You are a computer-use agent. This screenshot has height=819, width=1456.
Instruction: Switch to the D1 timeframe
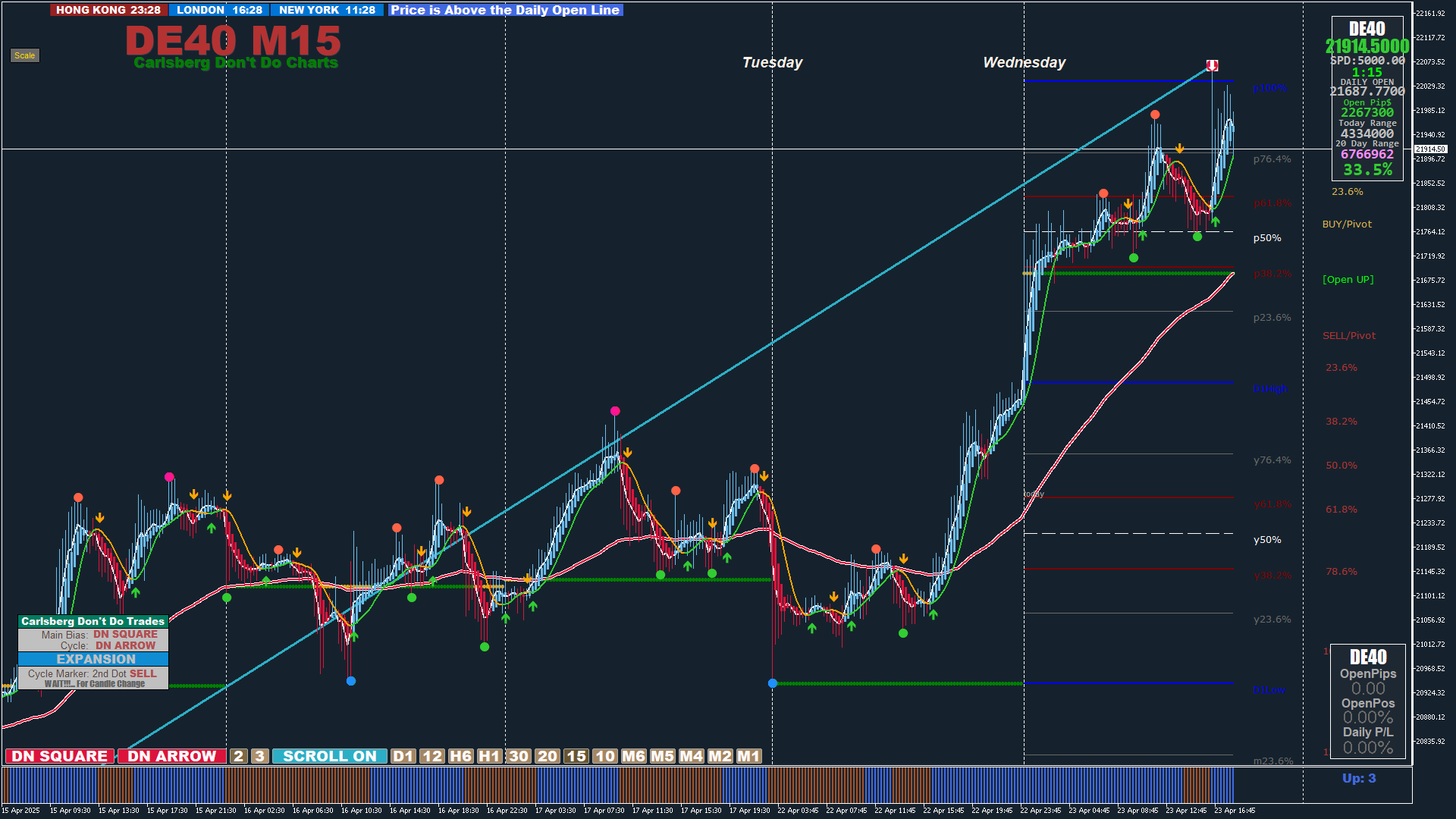[403, 756]
